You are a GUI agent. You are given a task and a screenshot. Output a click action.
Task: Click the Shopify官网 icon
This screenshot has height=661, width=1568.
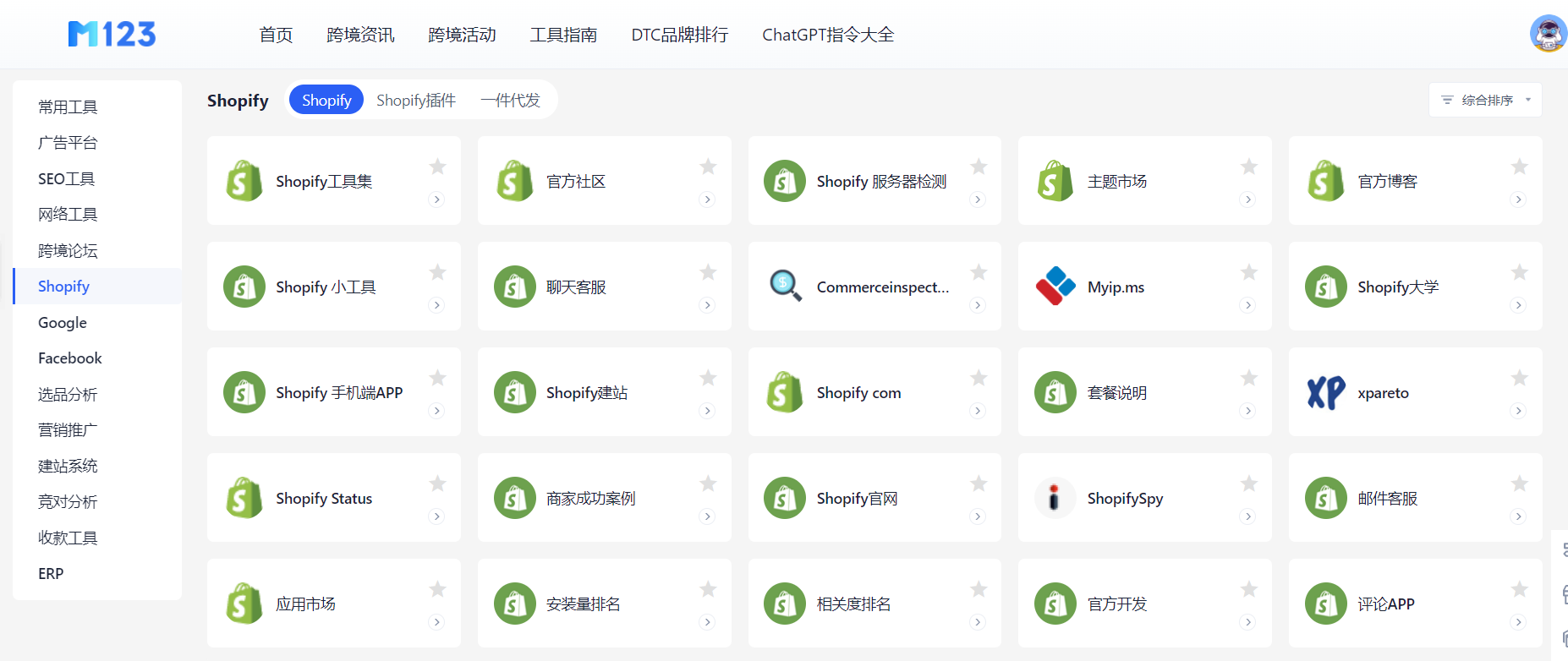[x=785, y=498]
